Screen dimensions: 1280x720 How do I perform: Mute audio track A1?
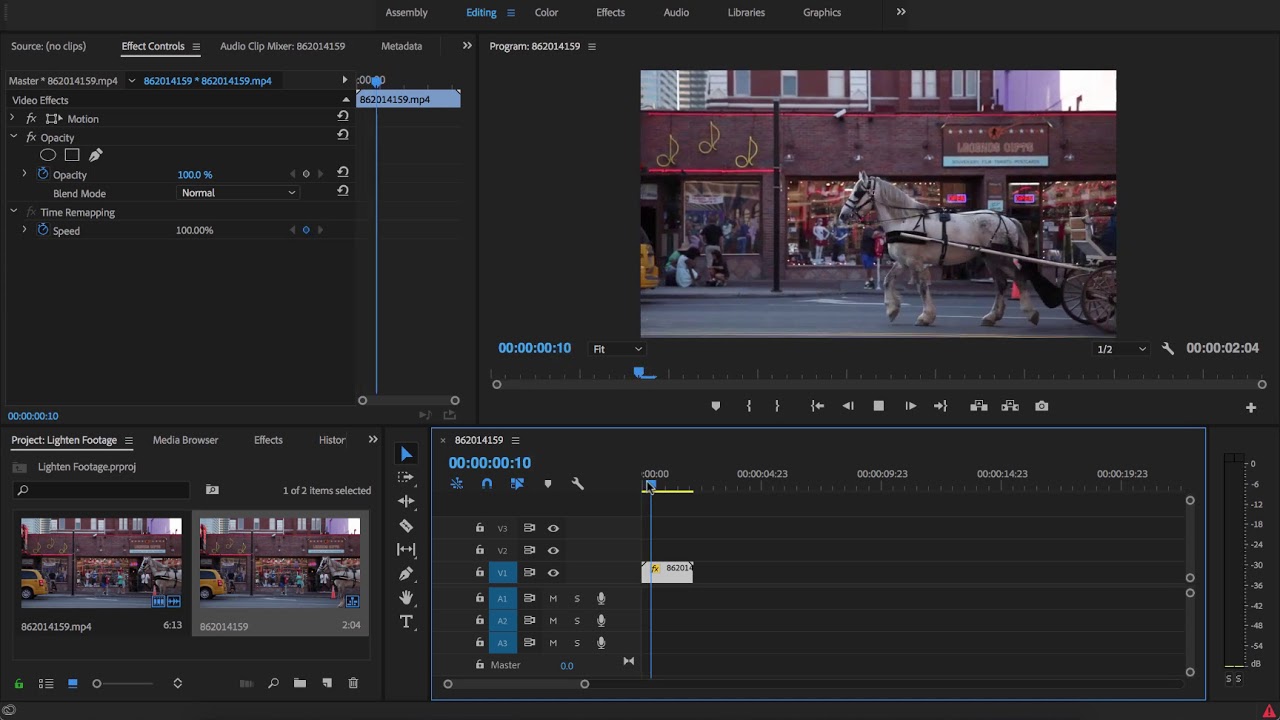tap(553, 599)
